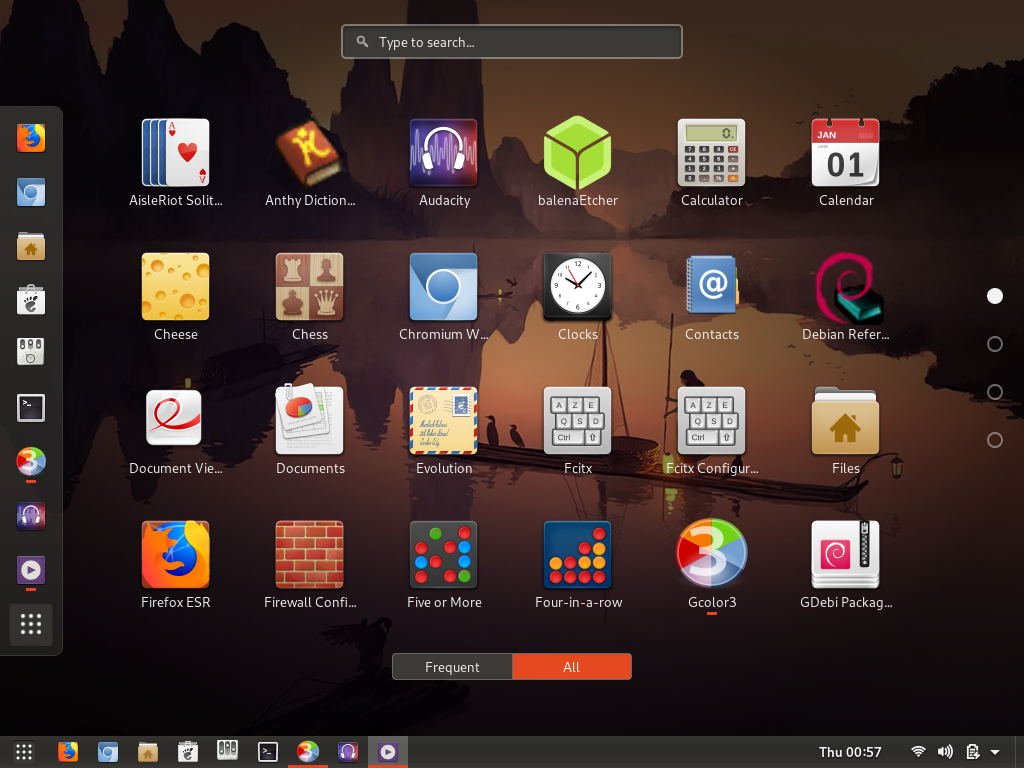
Task: Open balenaEtcher green cube icon
Action: (578, 163)
